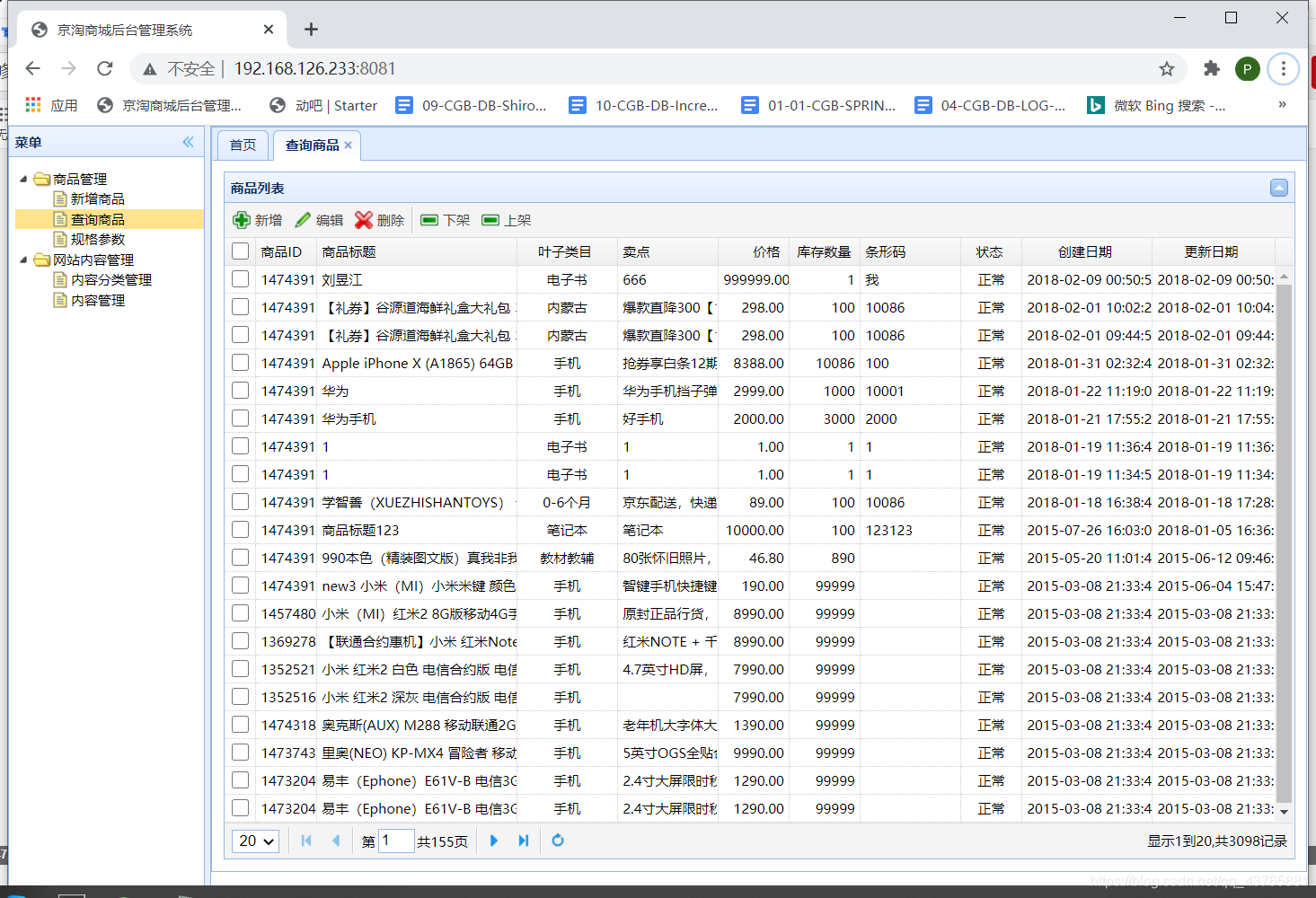
Task: Click the 下架 toolbar button
Action: coord(446,220)
